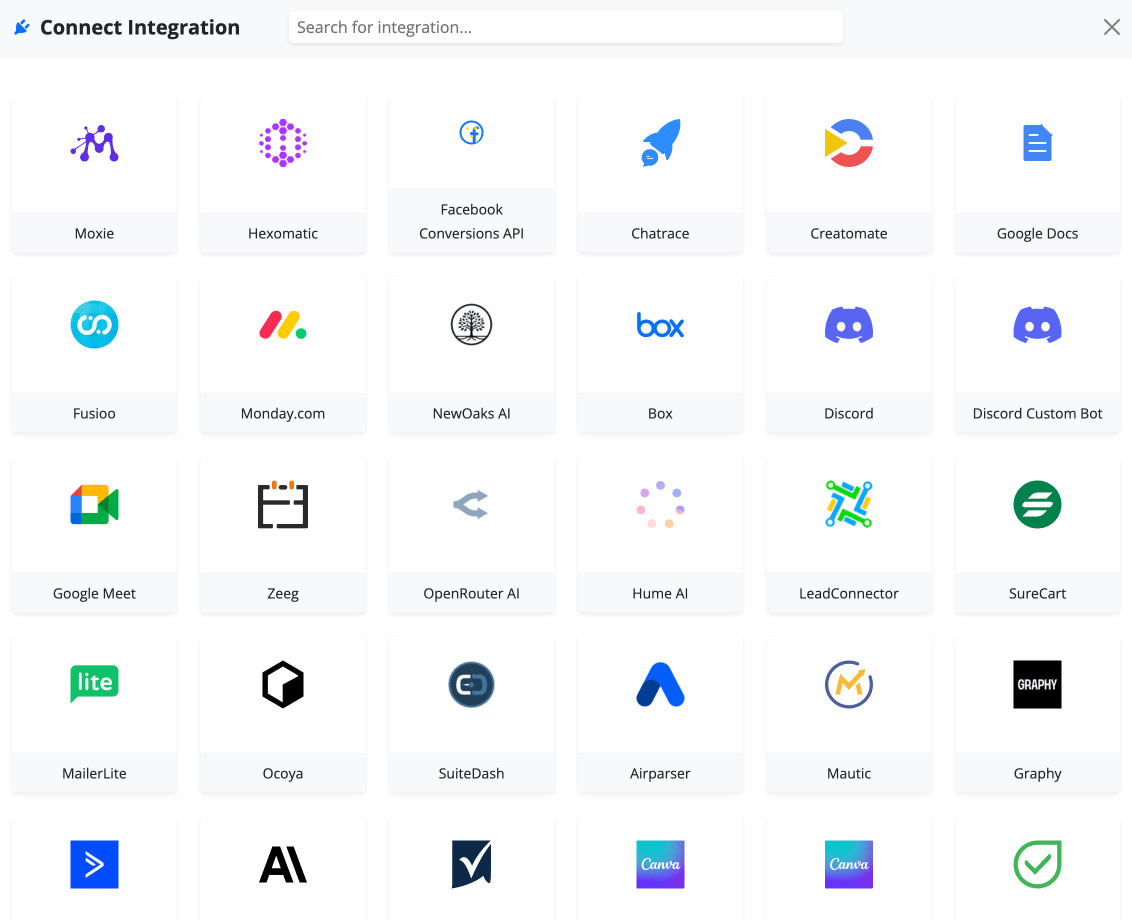The image size is (1132, 920).
Task: Select the NewOaks AI tree icon
Action: pos(472,325)
